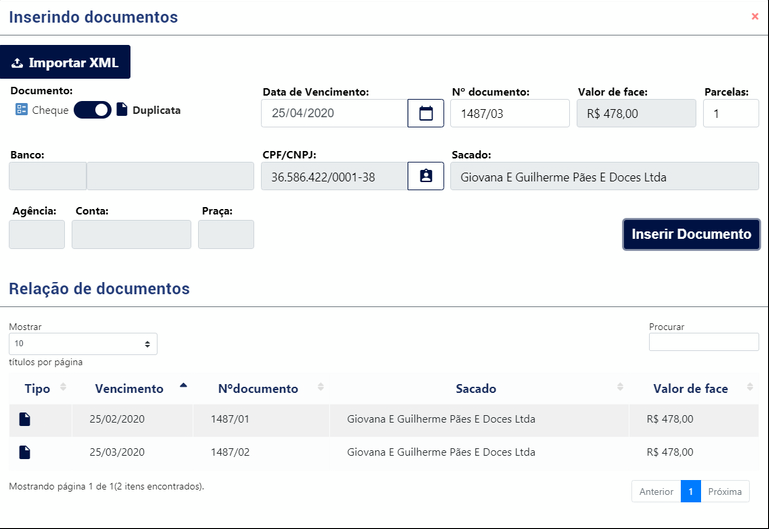The height and width of the screenshot is (529, 769).
Task: Click the Anterior pagination button
Action: pos(656,491)
